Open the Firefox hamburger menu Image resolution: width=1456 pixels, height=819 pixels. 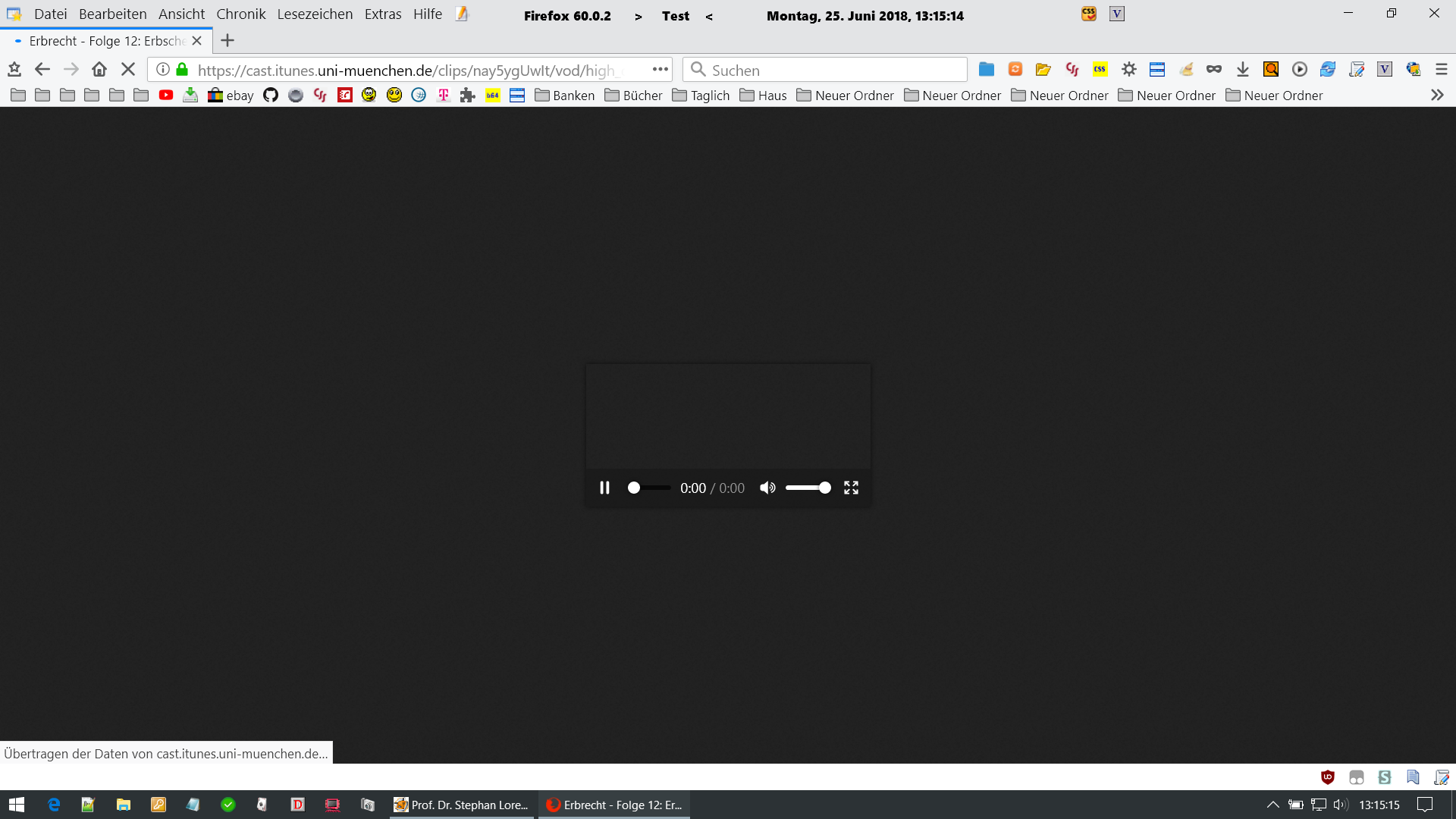1441,70
